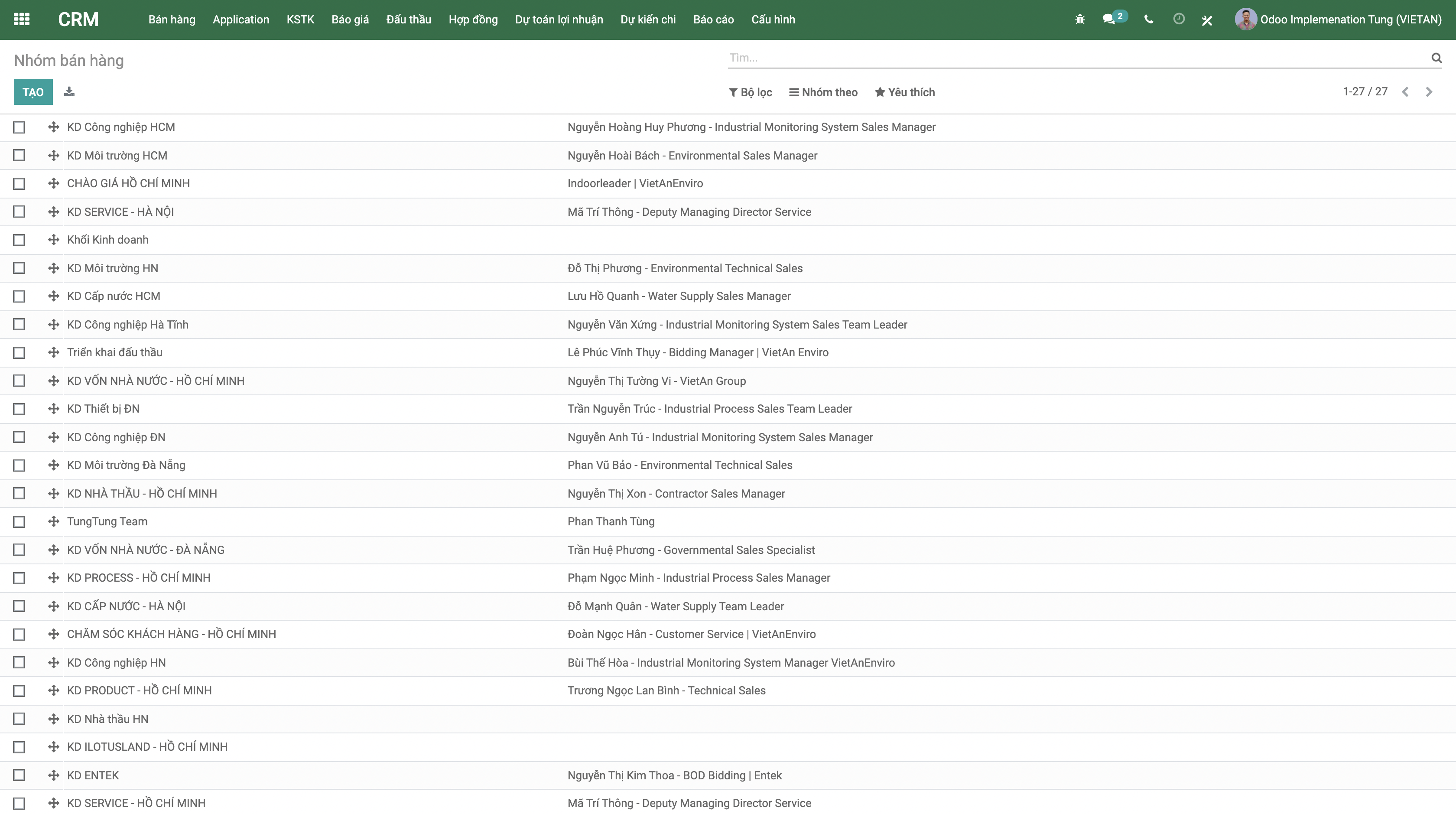Viewport: 1456px width, 814px height.
Task: Open the Nhóm theo grouping dropdown
Action: (x=823, y=92)
